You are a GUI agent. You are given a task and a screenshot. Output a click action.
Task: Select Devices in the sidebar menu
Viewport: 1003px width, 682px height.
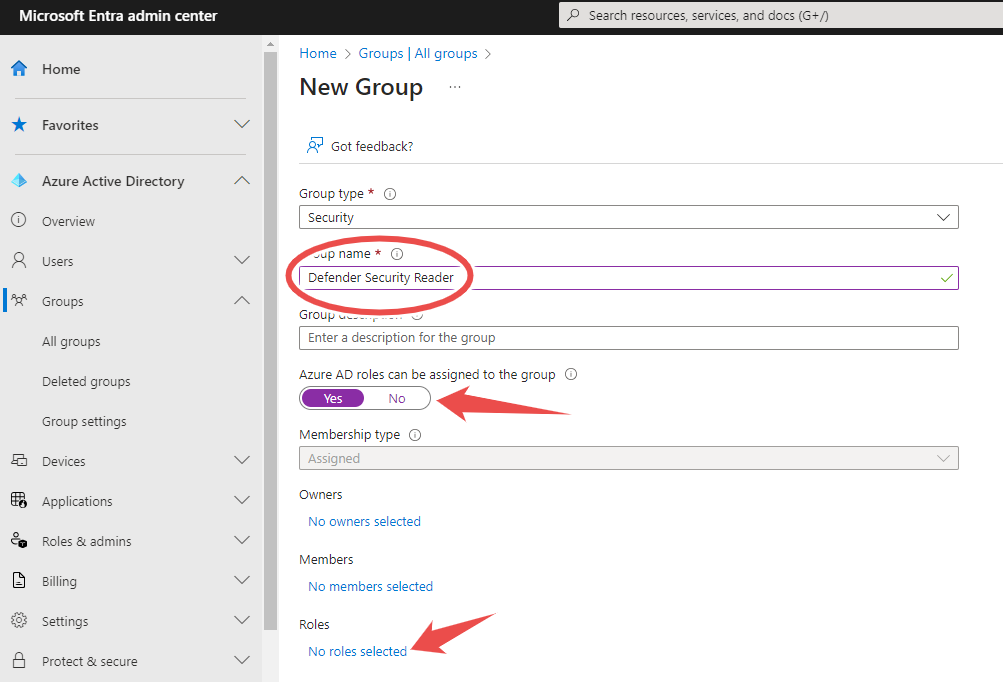coord(63,461)
